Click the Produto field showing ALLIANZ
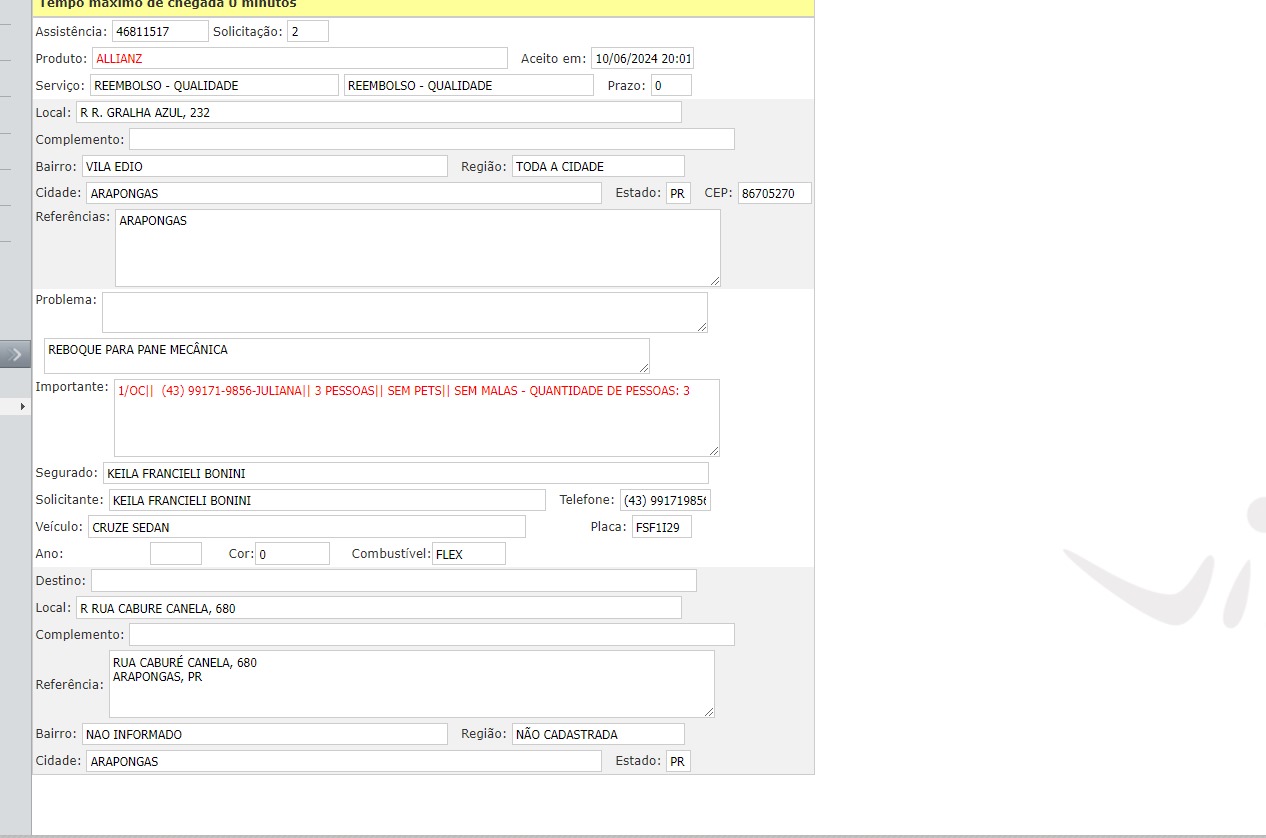This screenshot has height=838, width=1266. (300, 59)
